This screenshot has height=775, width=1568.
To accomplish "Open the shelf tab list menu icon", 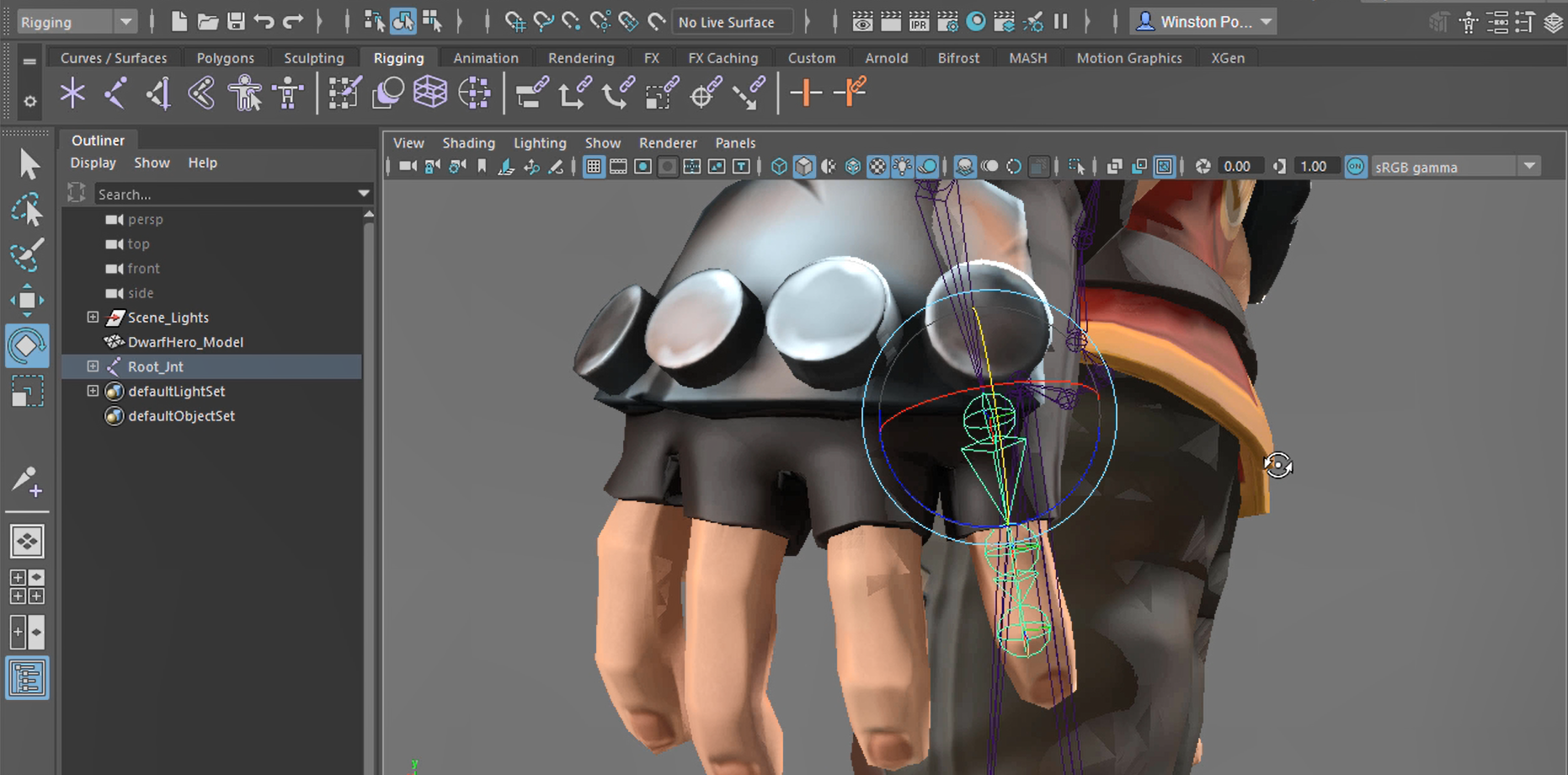I will pyautogui.click(x=29, y=61).
